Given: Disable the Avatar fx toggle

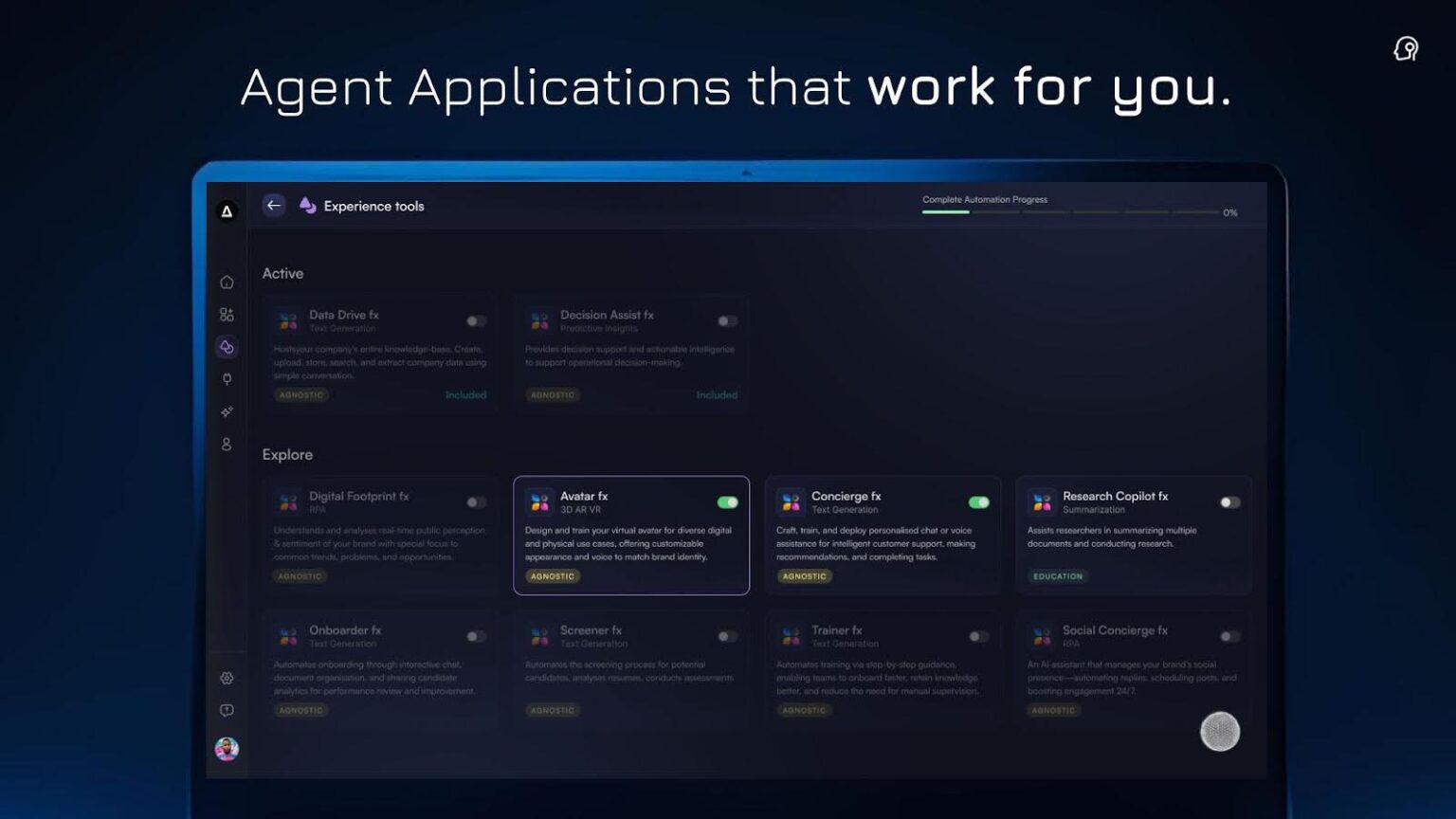Looking at the screenshot, I should pos(727,502).
